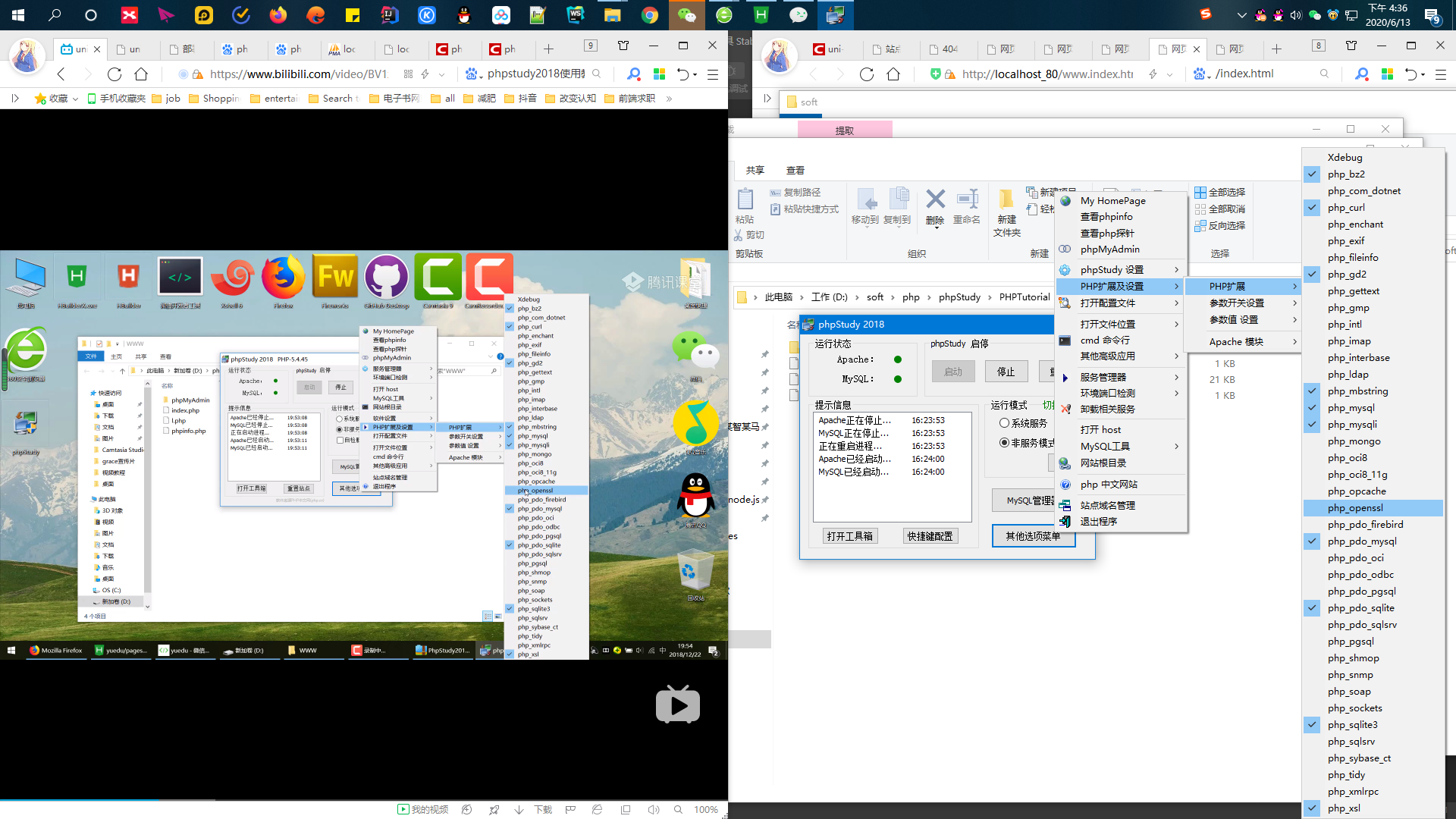Screen dimensions: 1456x819
Task: Expand the 服务管理器 submenu
Action: [1120, 378]
